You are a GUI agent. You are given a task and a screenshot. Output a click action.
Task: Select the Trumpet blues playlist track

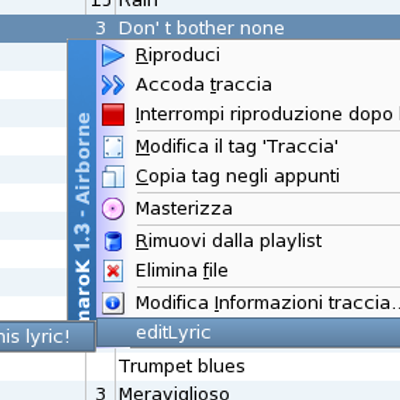pos(182,366)
